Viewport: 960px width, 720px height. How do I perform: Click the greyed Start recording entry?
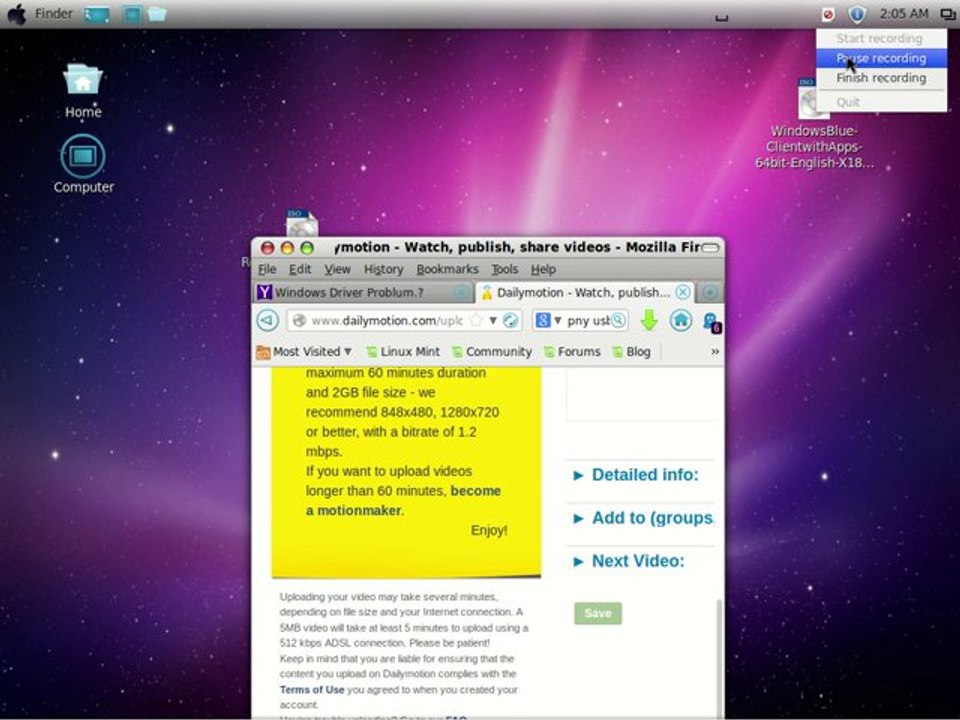point(881,39)
